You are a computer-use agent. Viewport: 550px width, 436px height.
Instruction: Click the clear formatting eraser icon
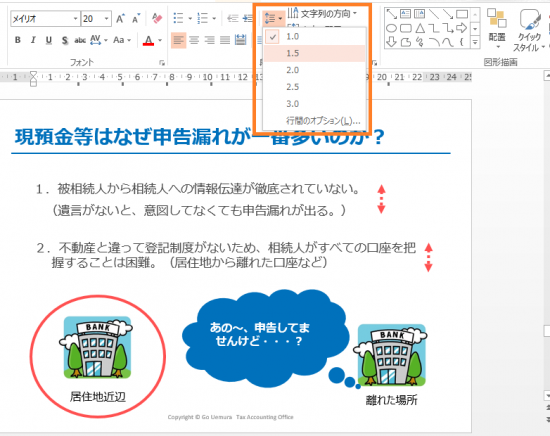pos(157,18)
